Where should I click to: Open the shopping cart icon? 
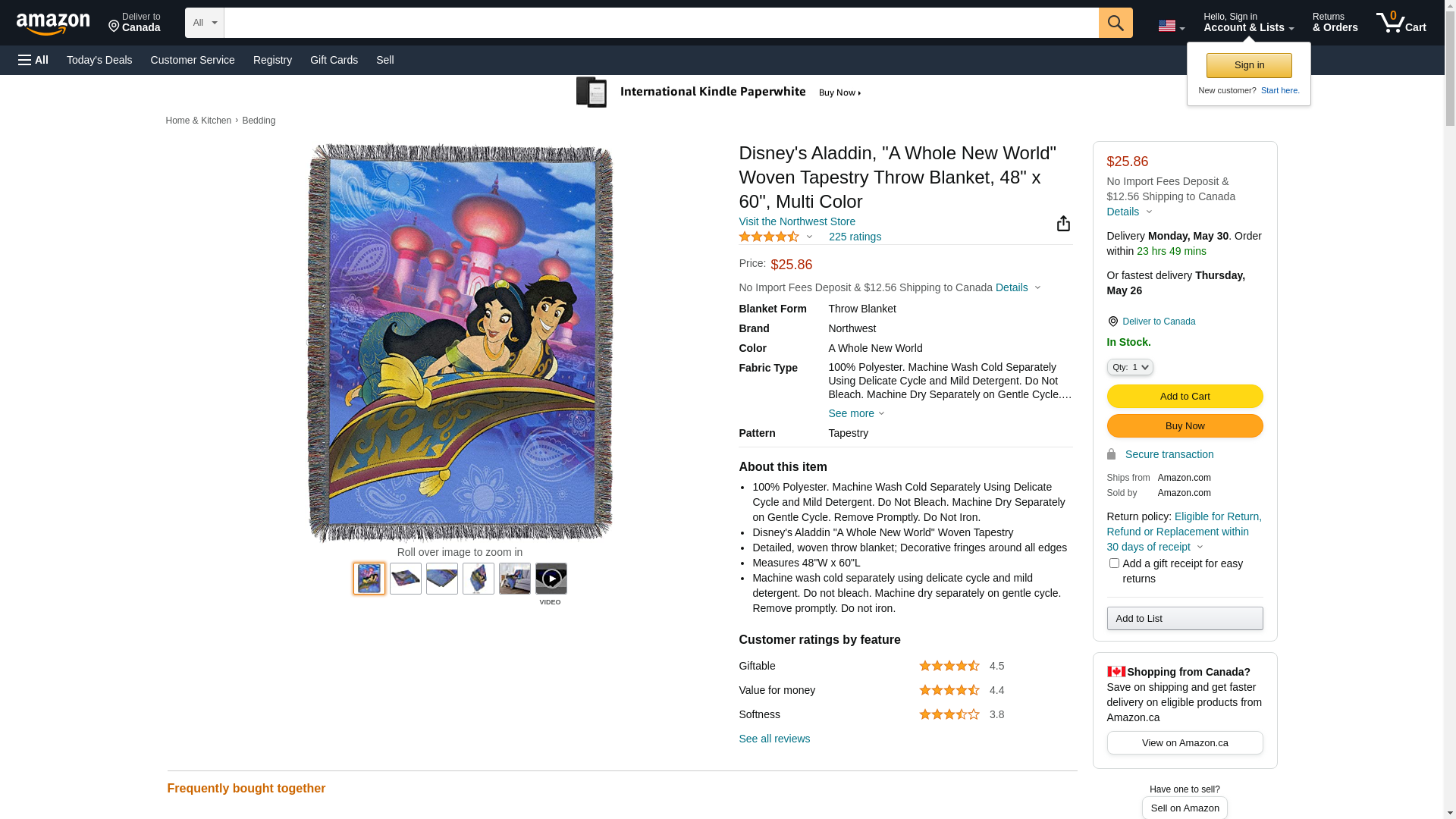coord(1401,23)
